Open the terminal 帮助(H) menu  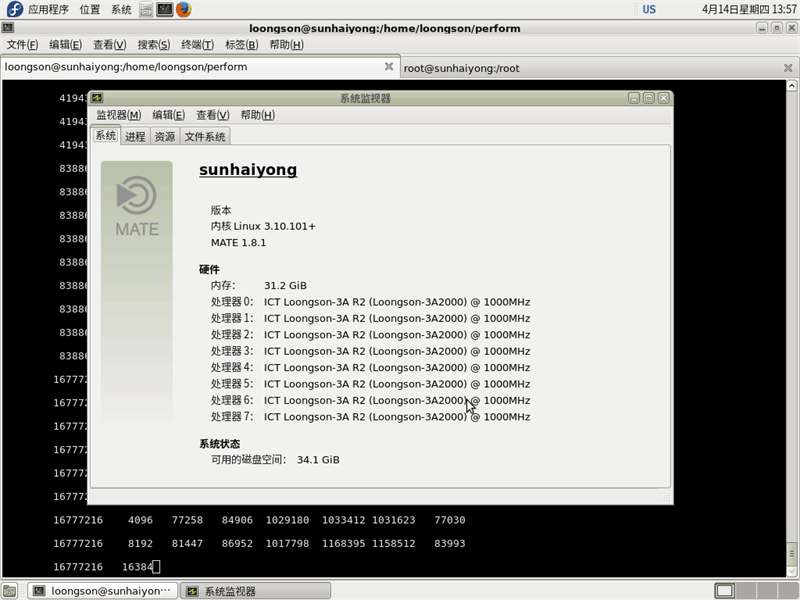point(286,45)
